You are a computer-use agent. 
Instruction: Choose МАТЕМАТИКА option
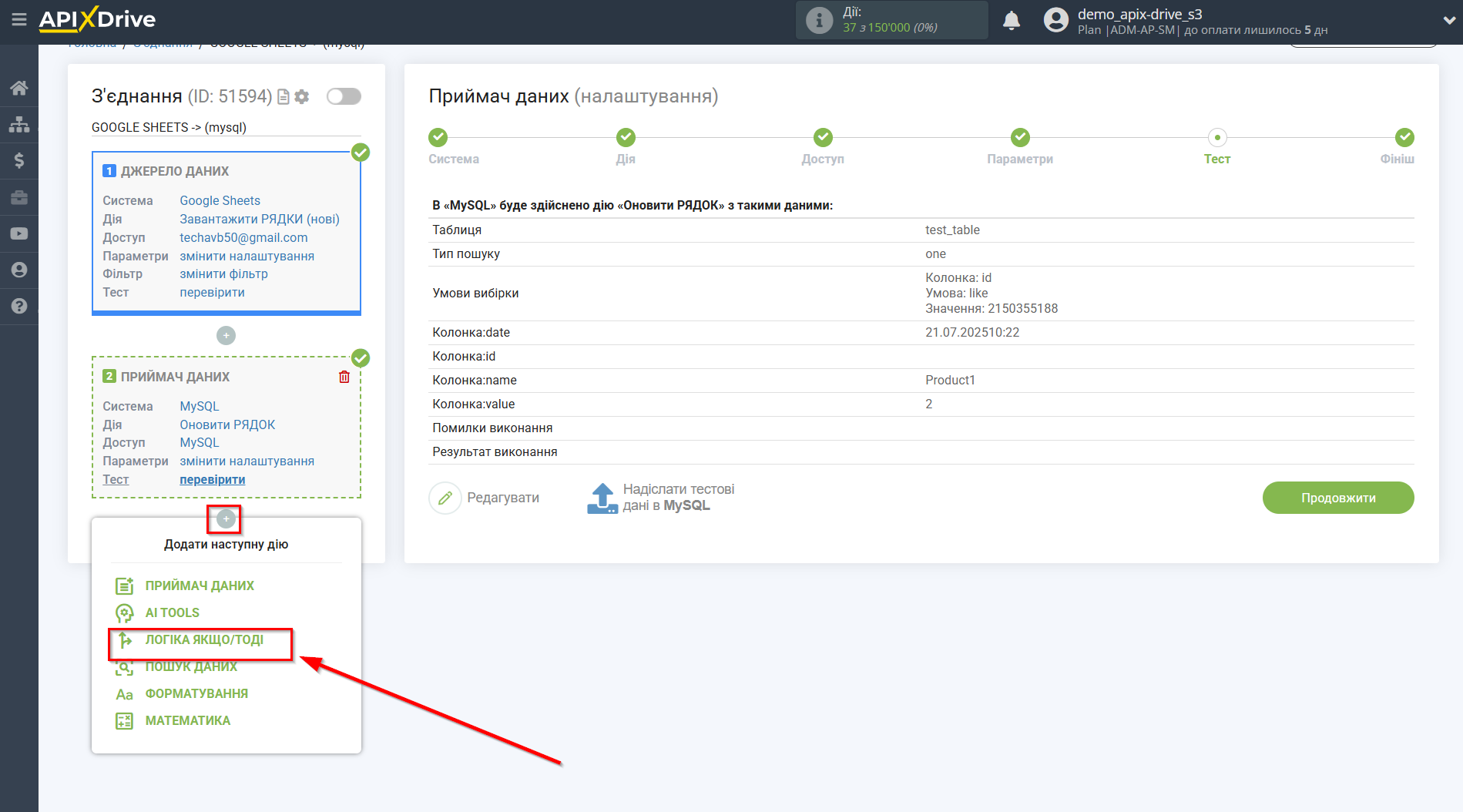coord(188,720)
